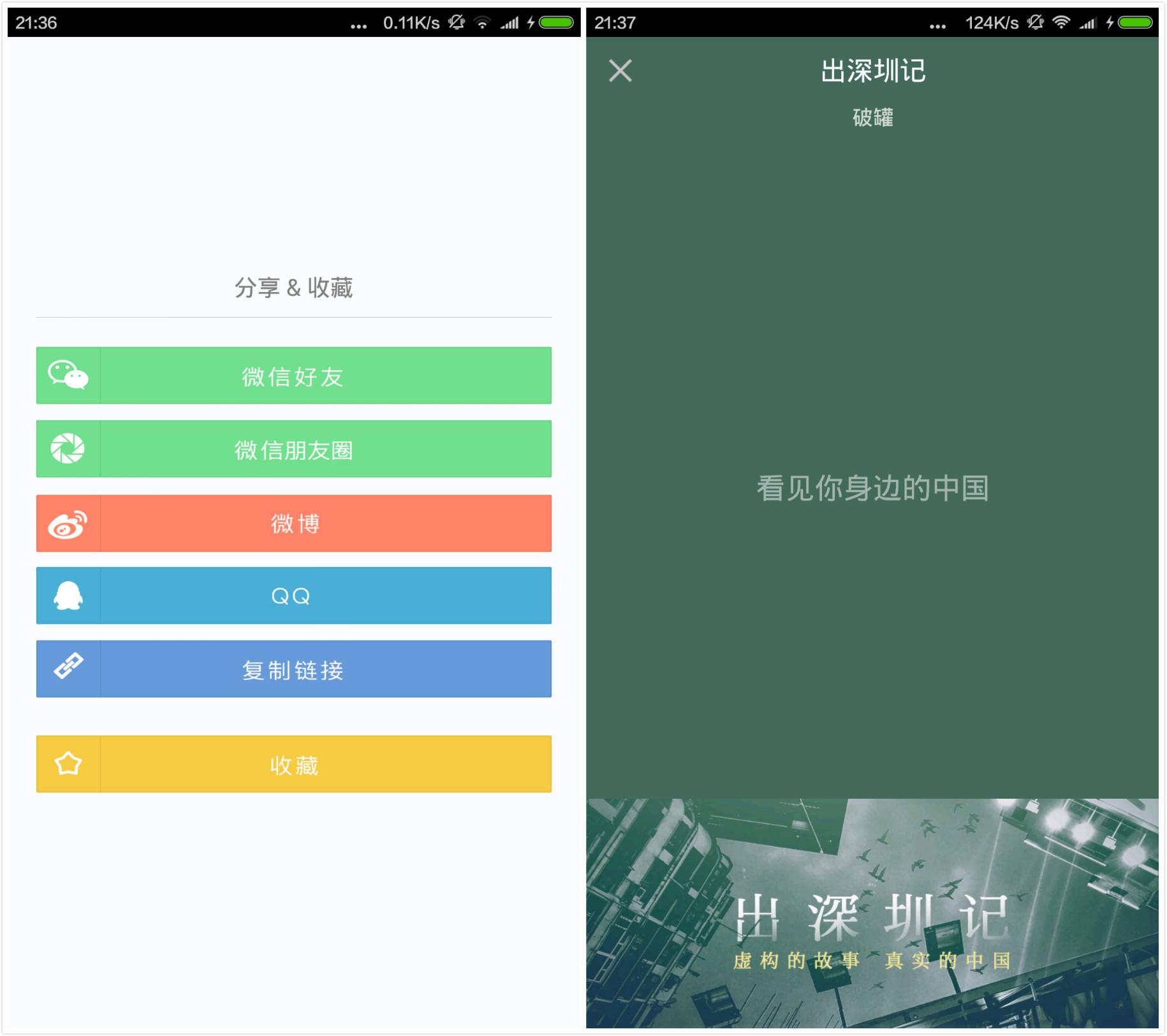Tap the Wi-Fi icon in right status bar

pyautogui.click(x=1061, y=23)
